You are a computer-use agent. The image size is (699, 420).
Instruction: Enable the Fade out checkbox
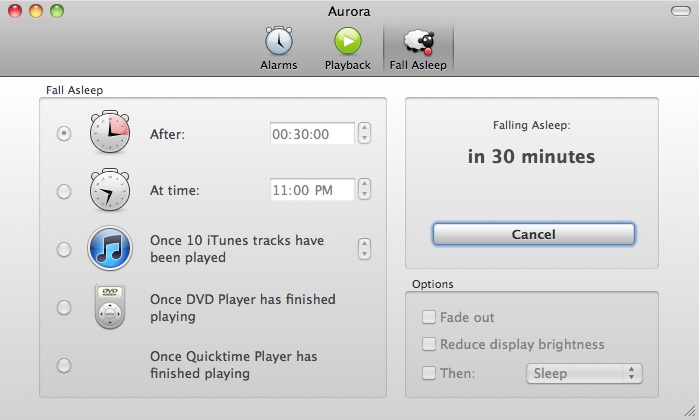coord(429,318)
